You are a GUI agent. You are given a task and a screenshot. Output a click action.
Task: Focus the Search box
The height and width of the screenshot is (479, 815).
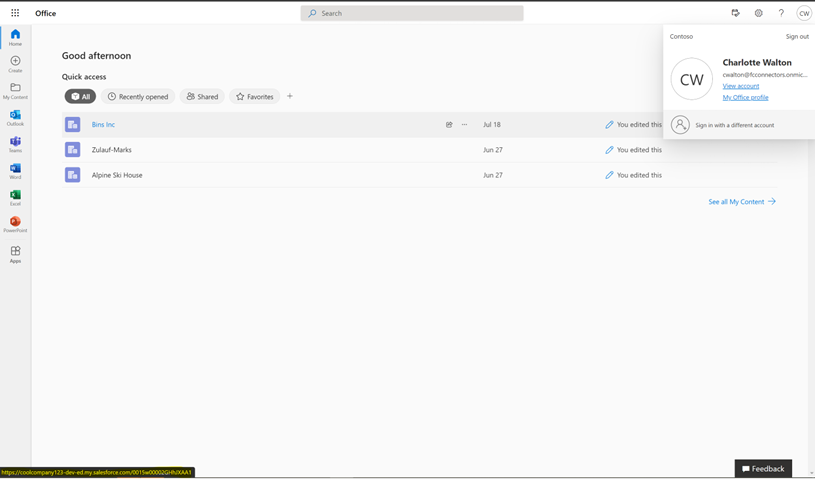412,14
